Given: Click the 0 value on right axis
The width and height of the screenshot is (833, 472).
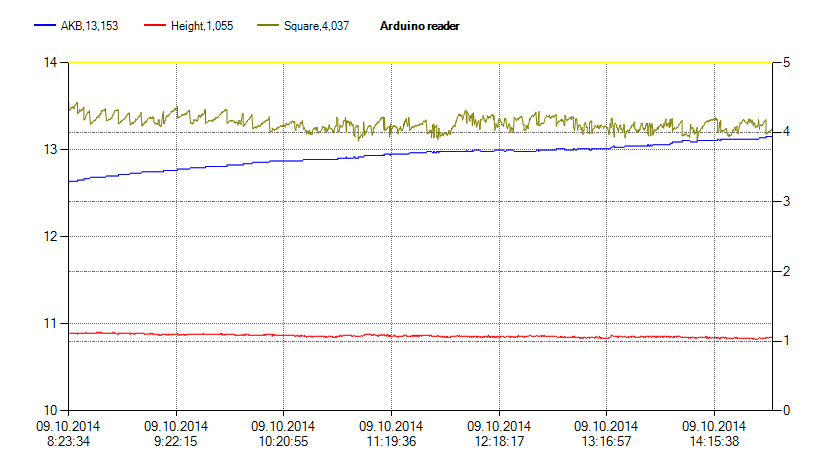Looking at the screenshot, I should point(788,410).
